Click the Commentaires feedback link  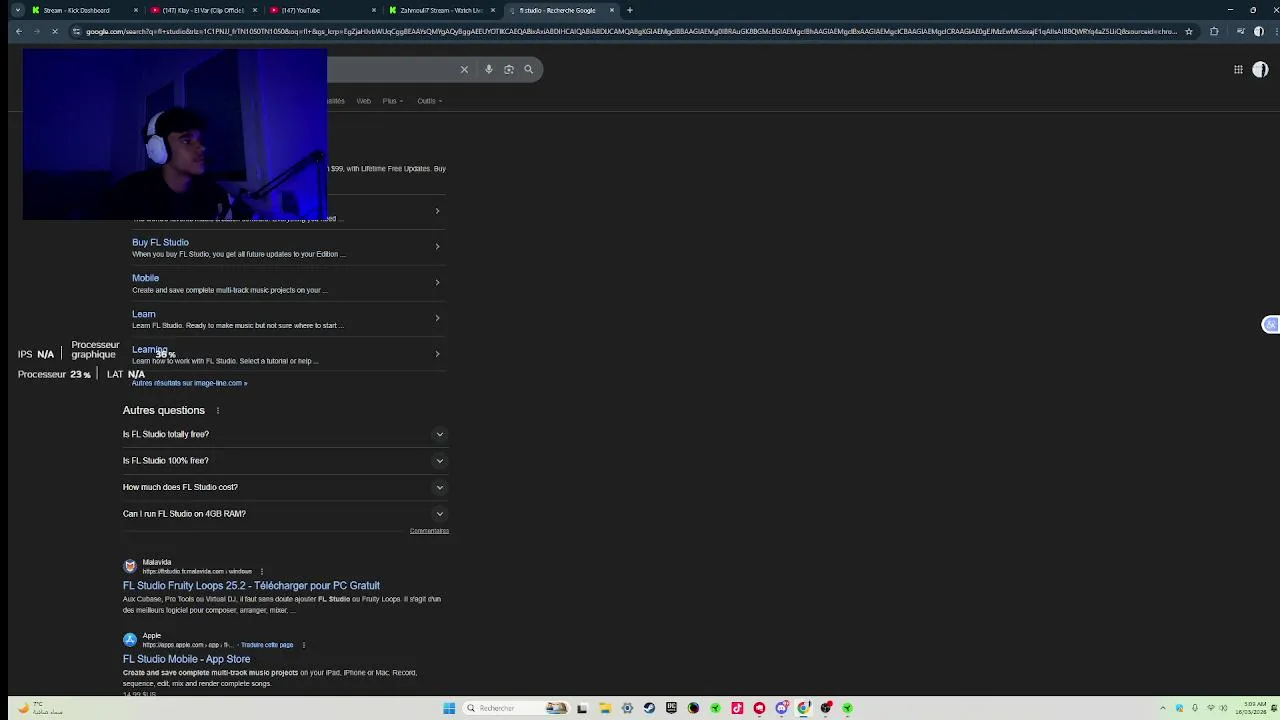point(429,531)
